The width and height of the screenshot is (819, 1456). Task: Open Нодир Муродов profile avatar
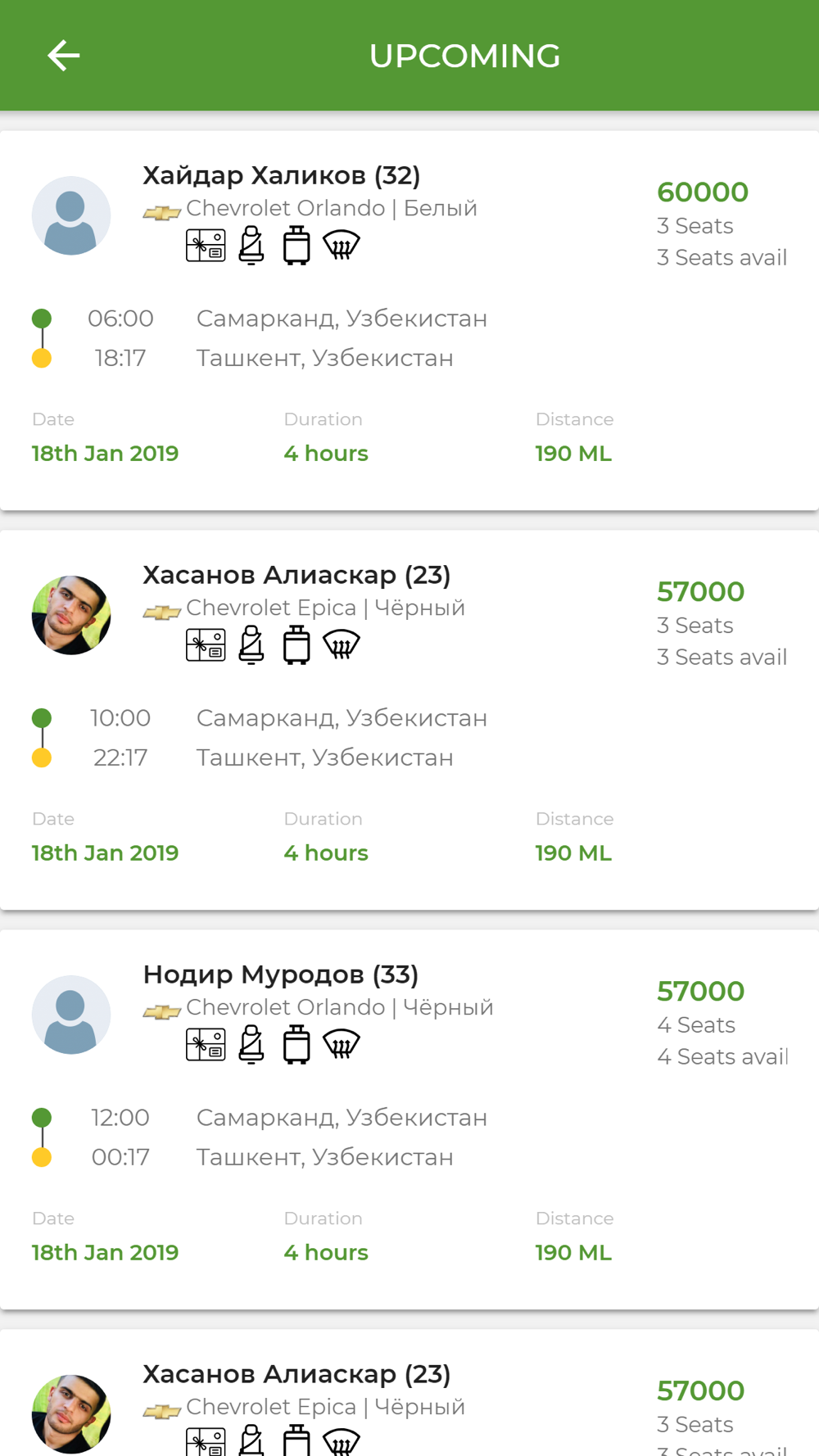click(x=71, y=1015)
